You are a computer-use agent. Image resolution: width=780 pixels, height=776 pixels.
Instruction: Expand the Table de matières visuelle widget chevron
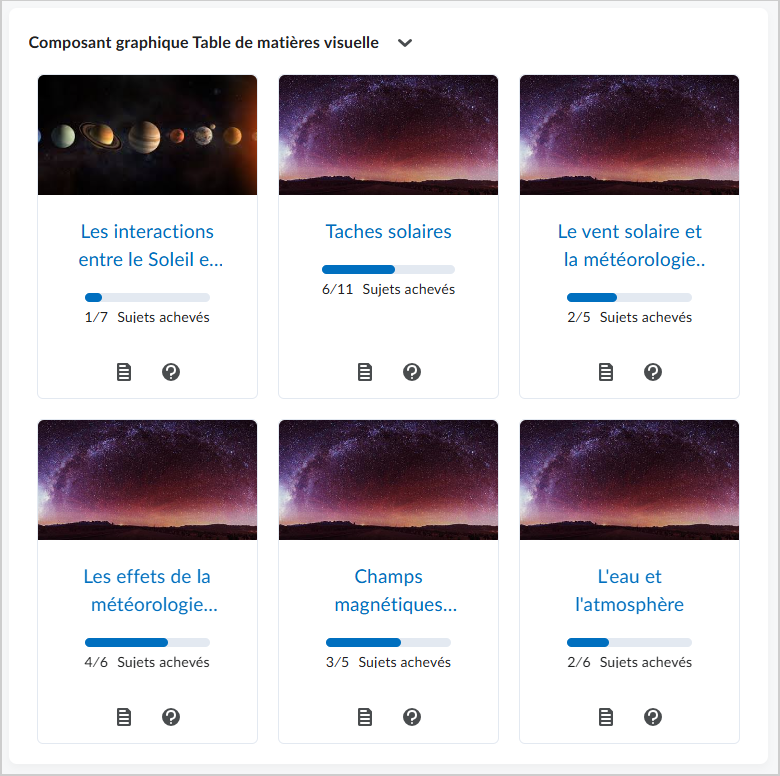(405, 43)
